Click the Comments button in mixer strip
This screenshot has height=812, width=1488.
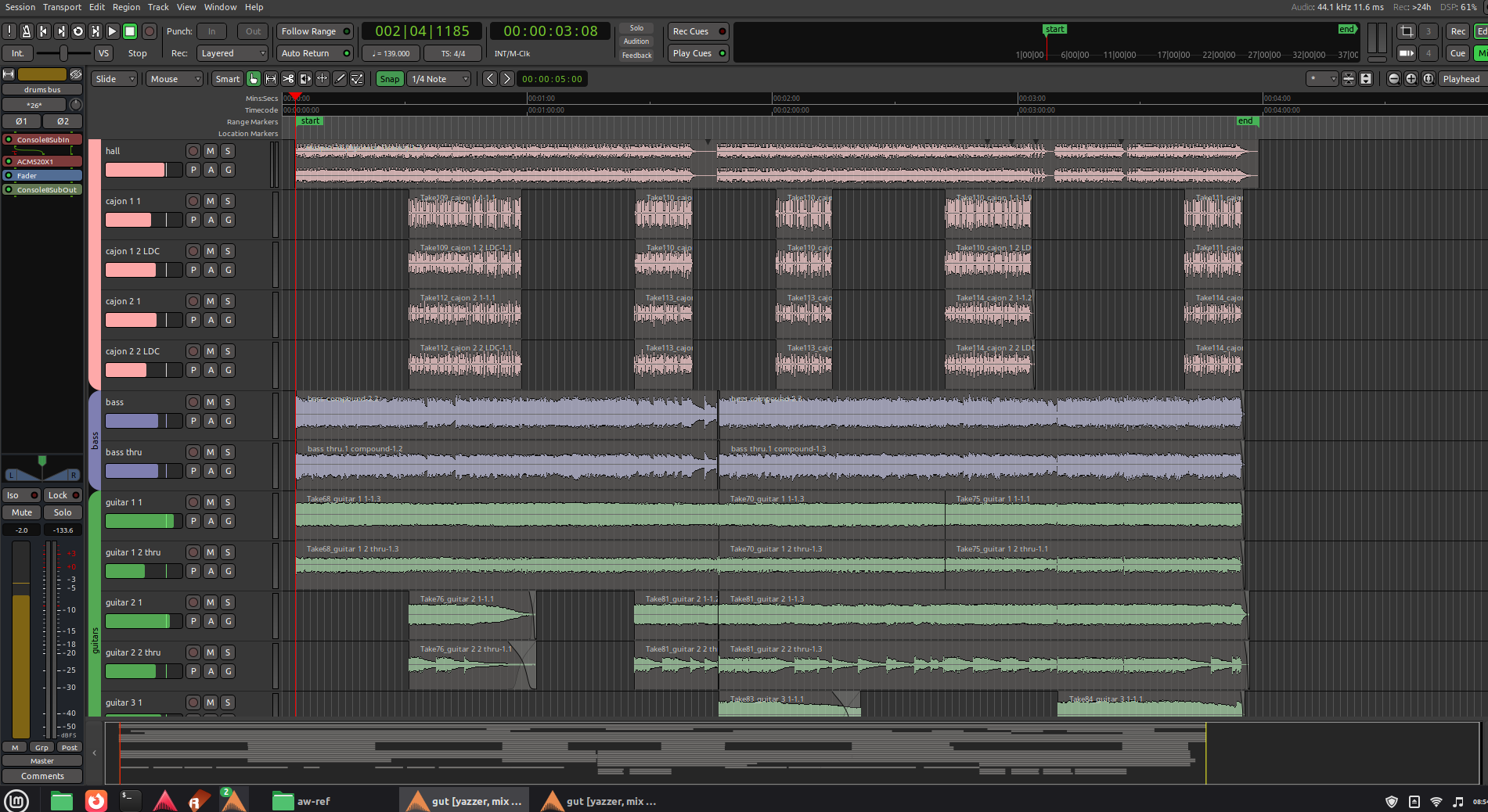tap(42, 776)
